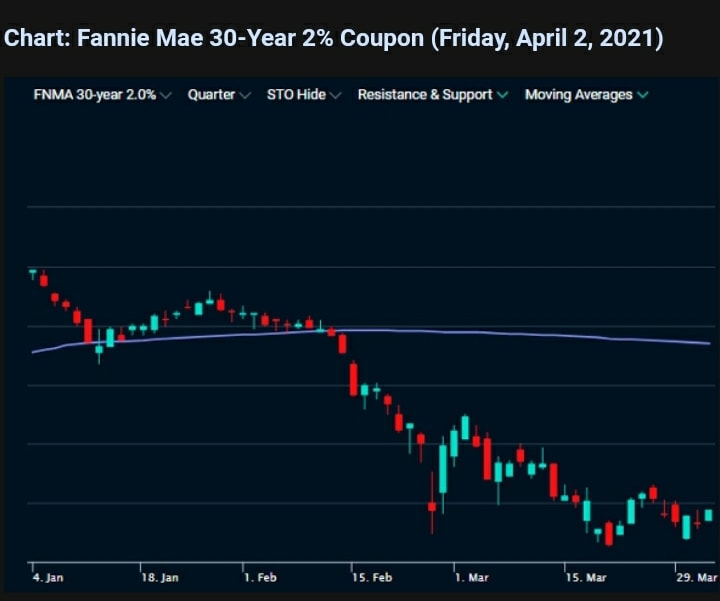Image resolution: width=720 pixels, height=601 pixels.
Task: Click the chevron beside Resistance & Support
Action: pyautogui.click(x=502, y=95)
